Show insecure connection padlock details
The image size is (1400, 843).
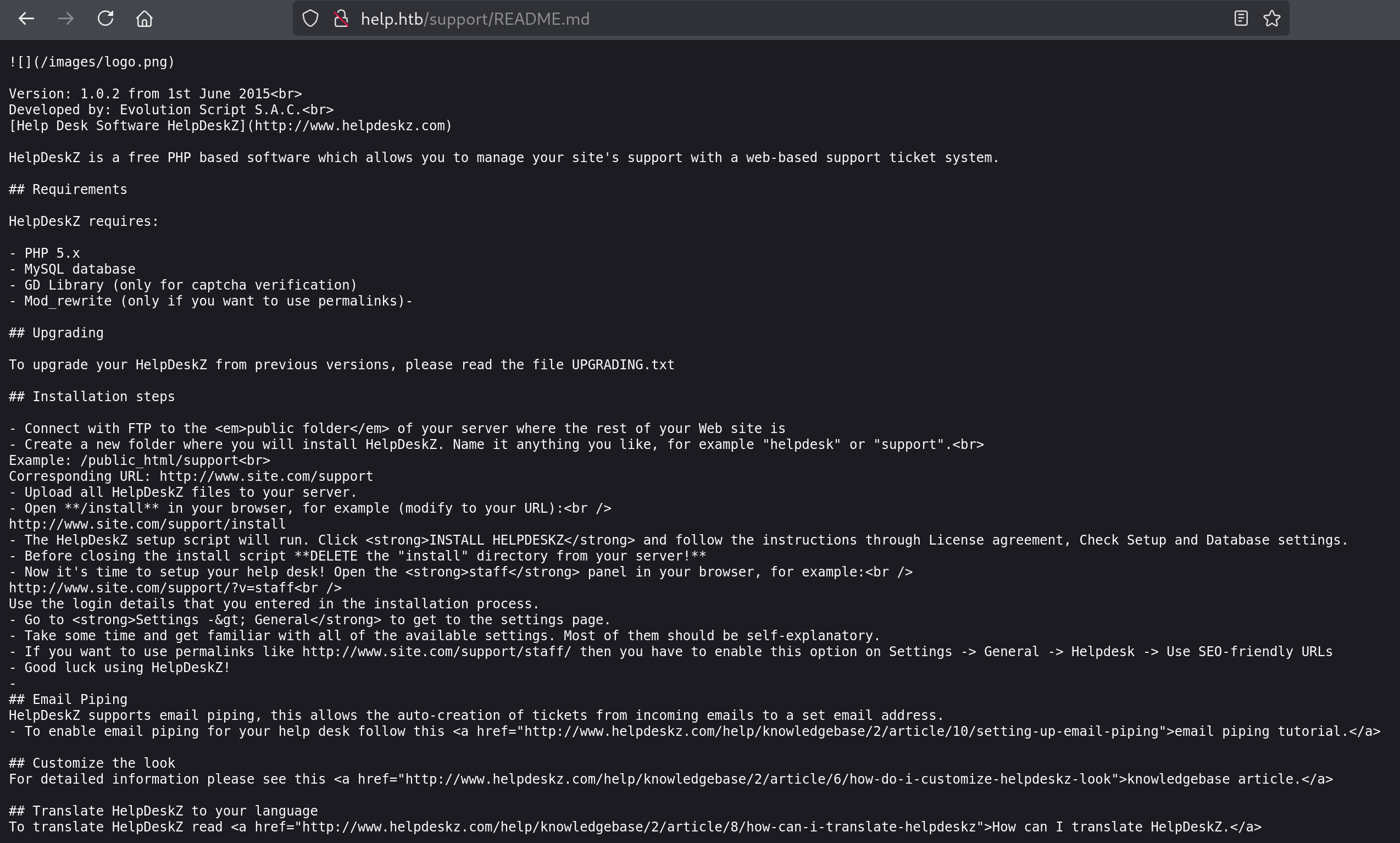click(341, 19)
